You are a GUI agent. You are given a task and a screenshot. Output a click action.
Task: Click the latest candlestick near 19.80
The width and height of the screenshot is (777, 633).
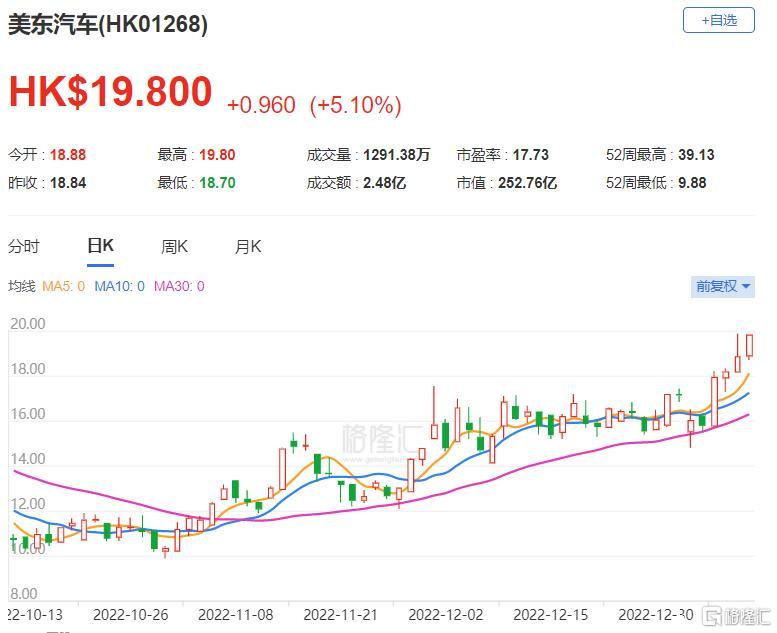coord(750,346)
